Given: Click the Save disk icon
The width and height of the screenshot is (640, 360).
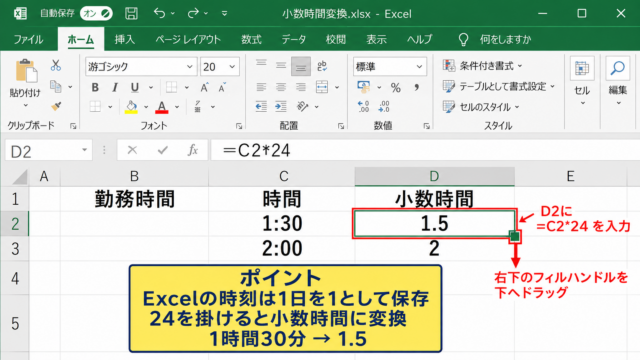Looking at the screenshot, I should coord(131,13).
